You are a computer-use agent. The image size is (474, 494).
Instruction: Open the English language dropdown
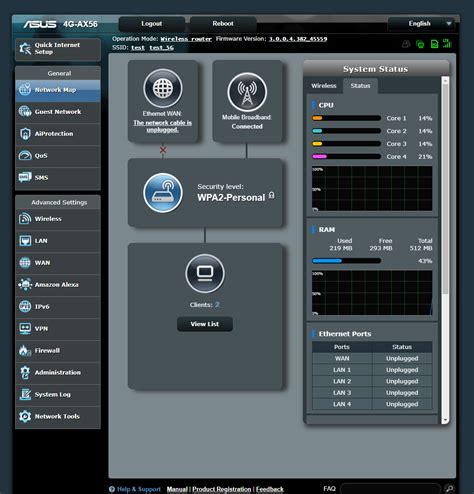pos(421,24)
